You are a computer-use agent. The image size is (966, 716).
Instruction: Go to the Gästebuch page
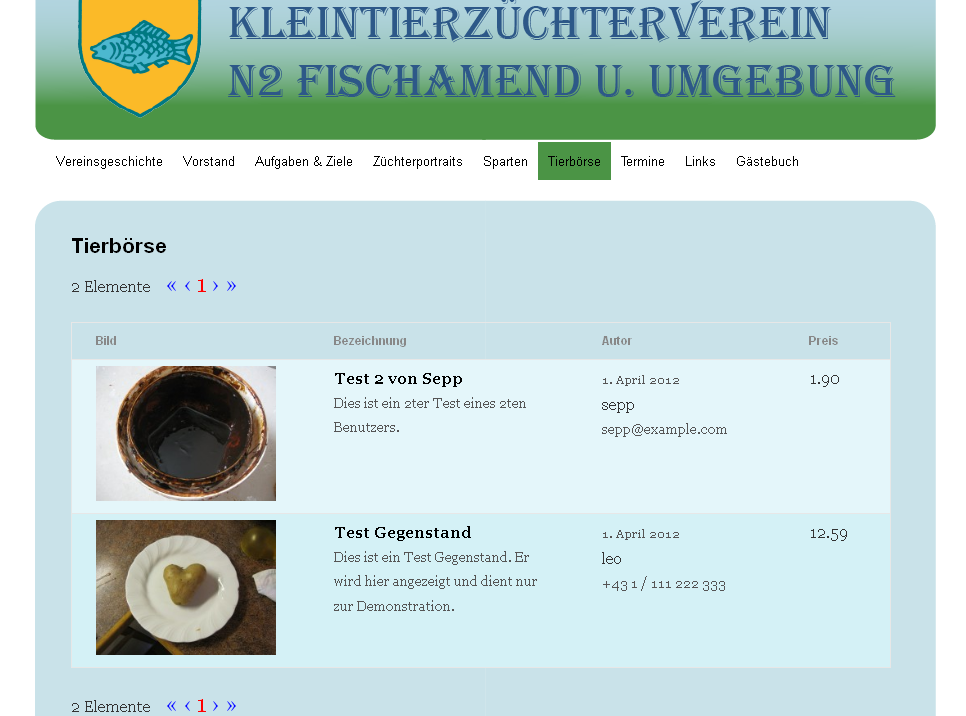tap(767, 161)
